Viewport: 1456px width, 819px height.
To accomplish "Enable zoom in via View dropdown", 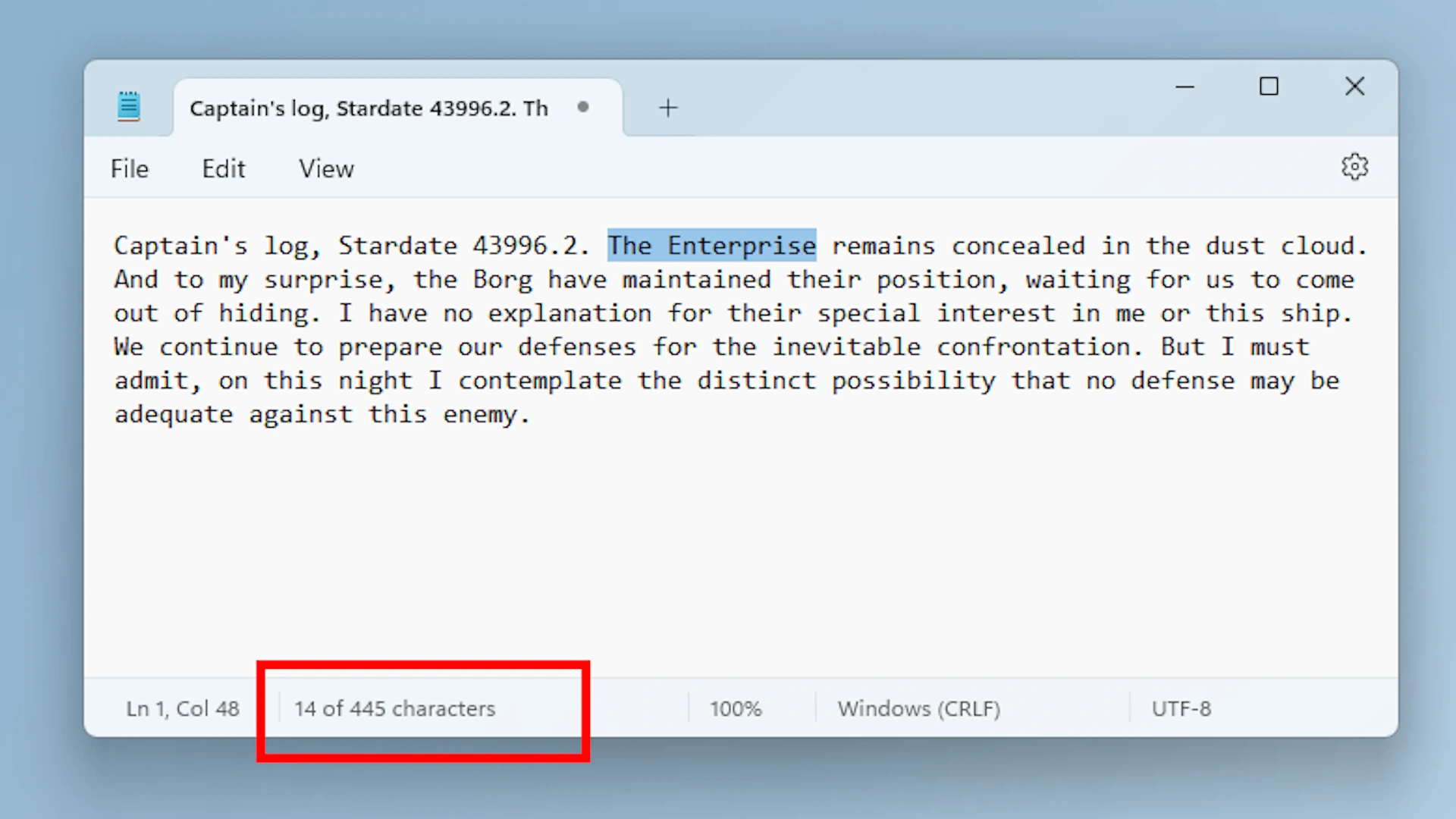I will tap(327, 168).
